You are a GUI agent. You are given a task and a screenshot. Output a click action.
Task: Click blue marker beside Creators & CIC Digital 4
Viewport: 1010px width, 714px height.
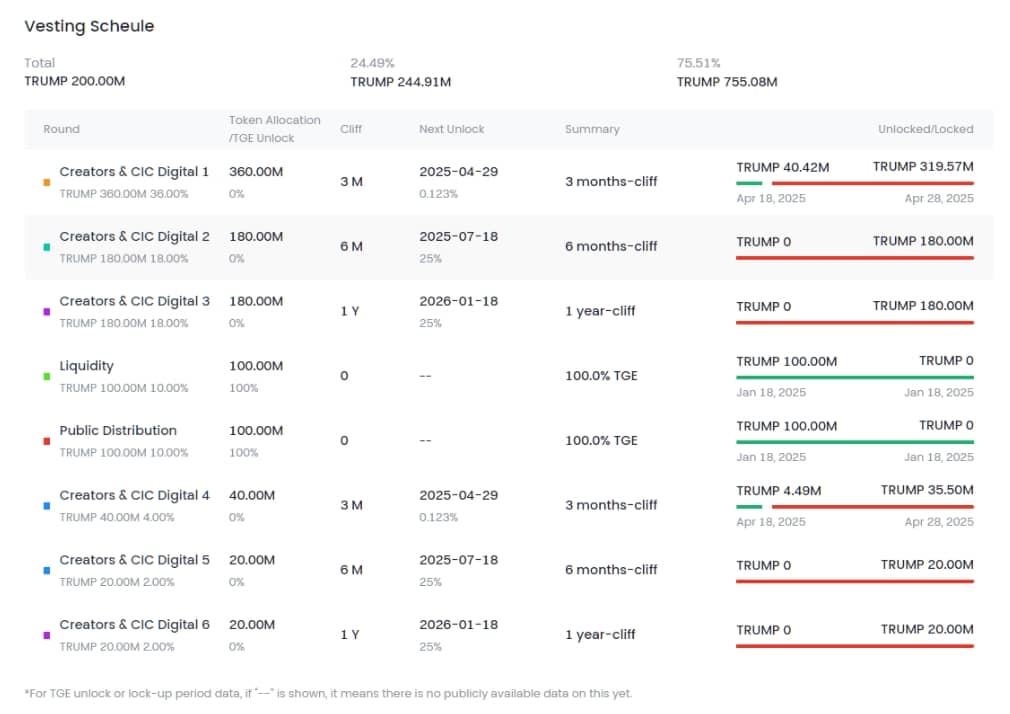pos(47,506)
